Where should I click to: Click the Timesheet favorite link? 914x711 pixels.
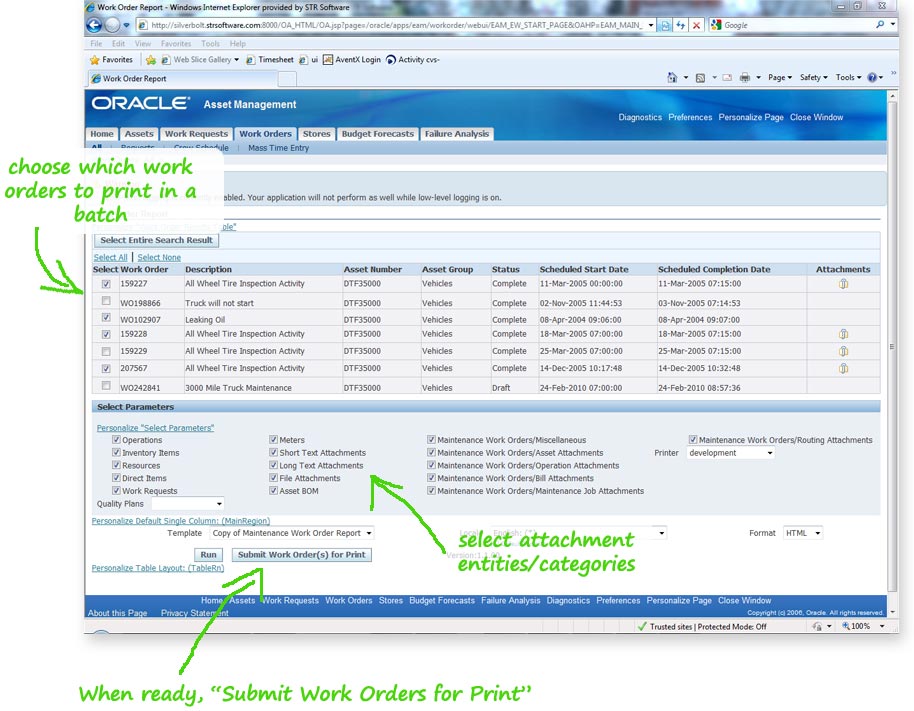(270, 59)
